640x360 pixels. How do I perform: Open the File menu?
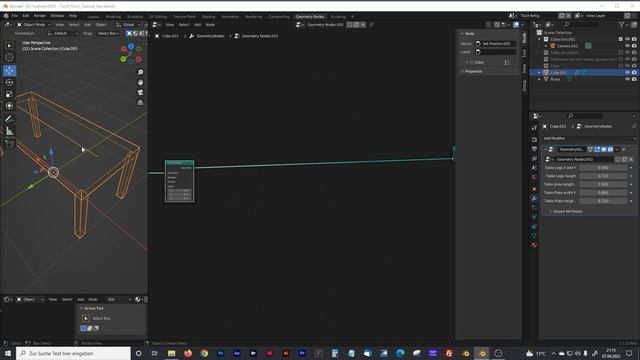point(15,16)
